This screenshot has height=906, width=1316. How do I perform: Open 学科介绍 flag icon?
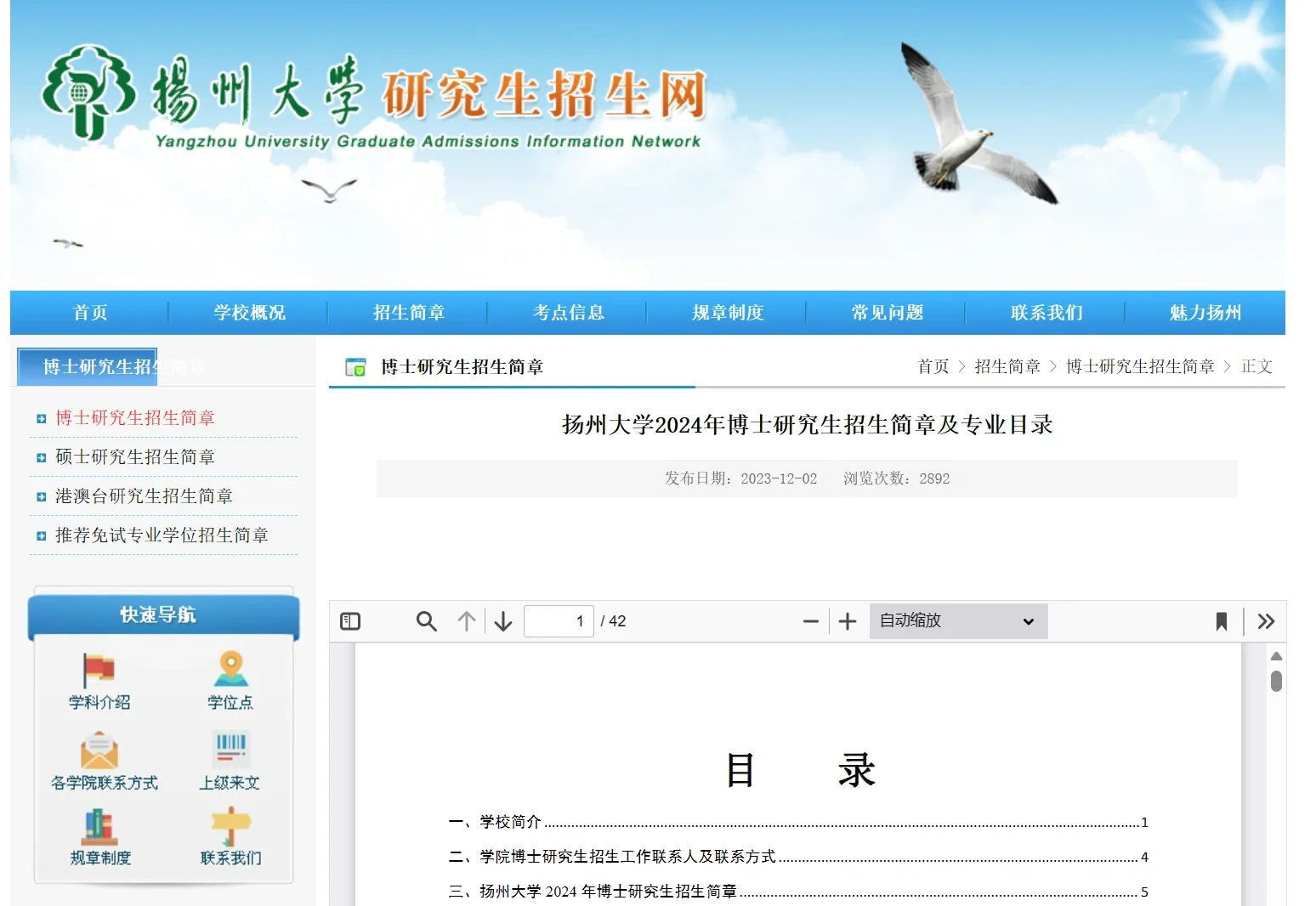click(99, 670)
